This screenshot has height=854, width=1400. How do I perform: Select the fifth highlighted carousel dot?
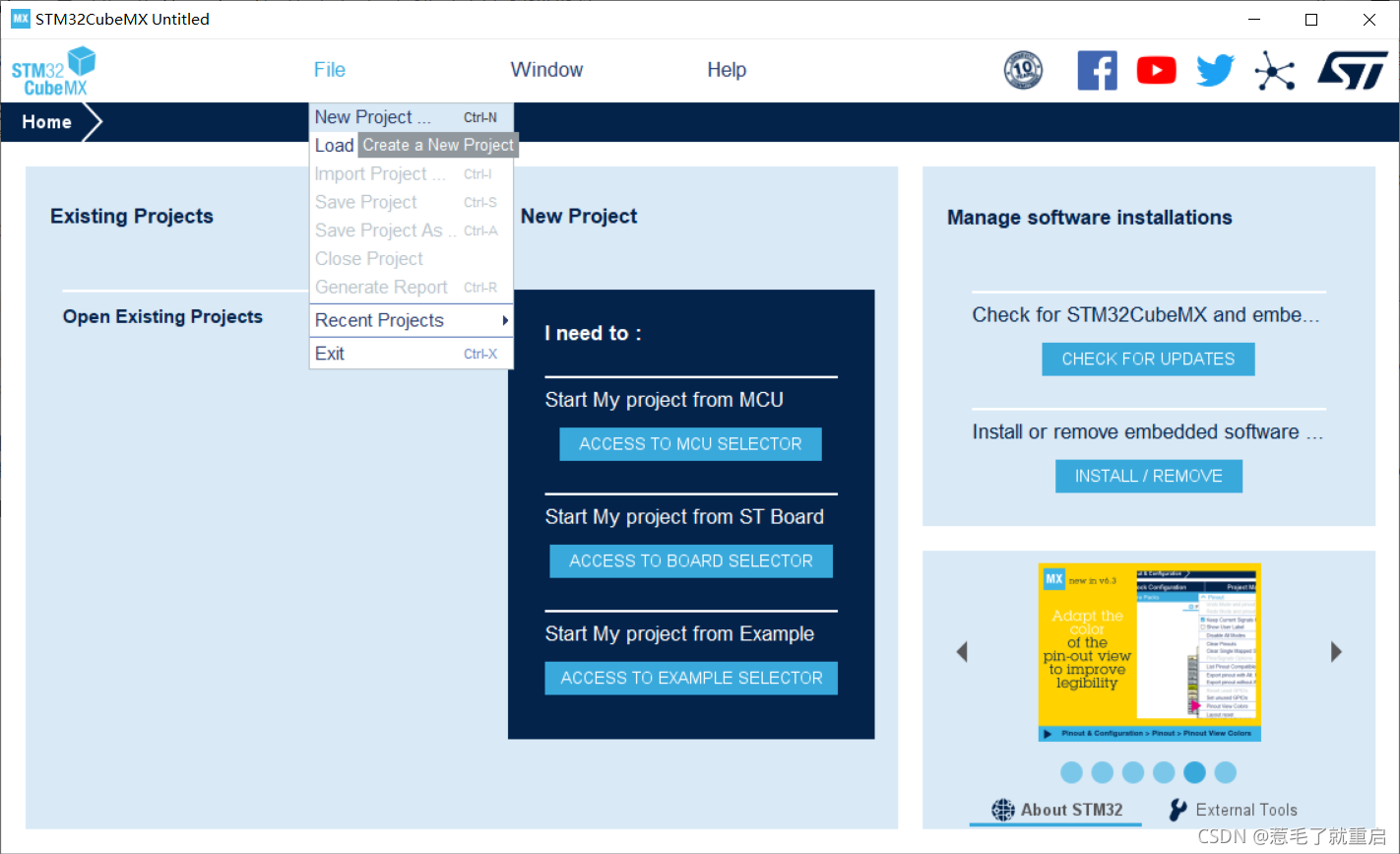pyautogui.click(x=1194, y=772)
